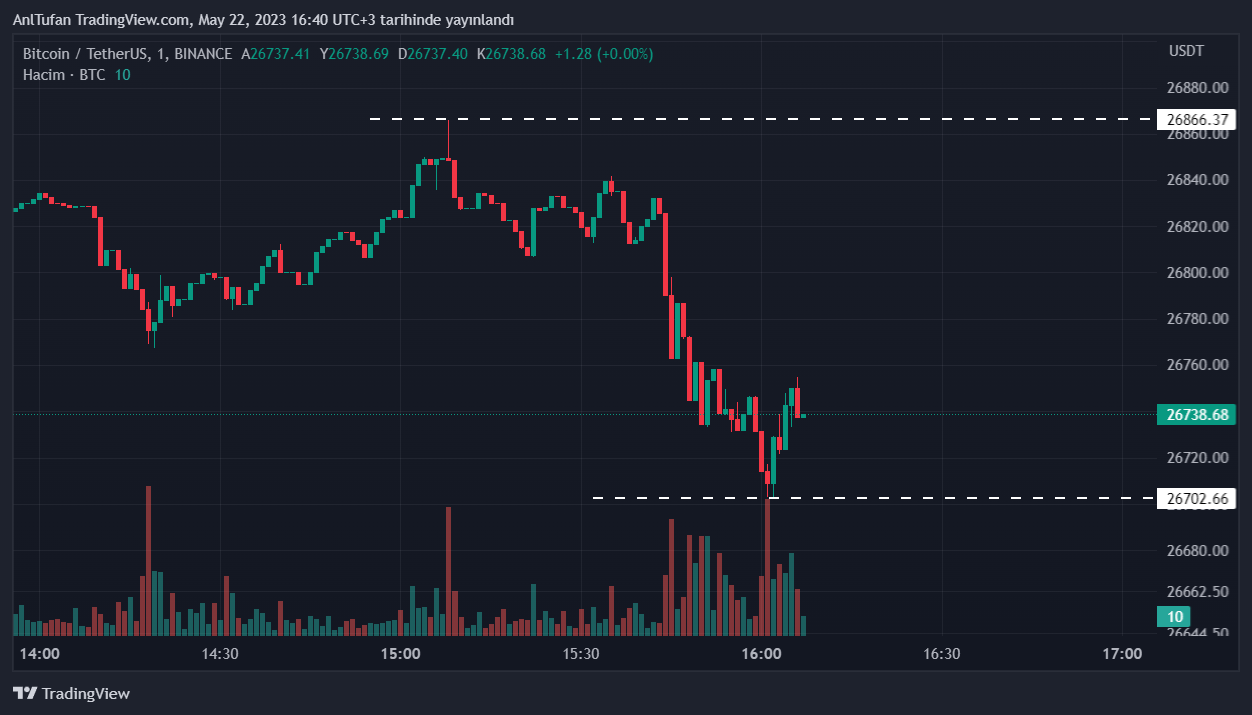
Task: Click the 15:00 time axis label
Action: 400,654
